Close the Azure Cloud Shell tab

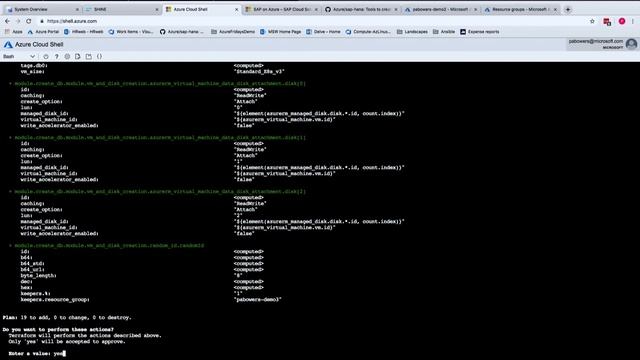236,9
